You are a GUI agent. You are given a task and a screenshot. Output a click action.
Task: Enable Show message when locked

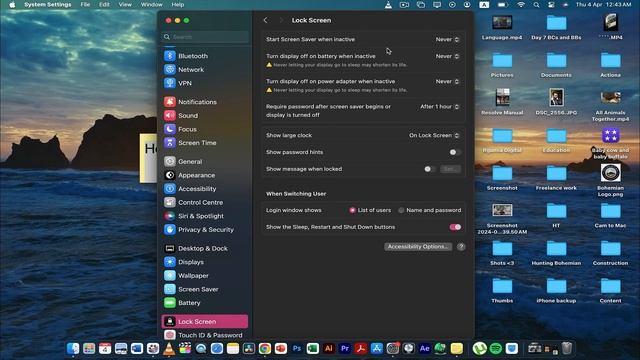[x=429, y=169]
